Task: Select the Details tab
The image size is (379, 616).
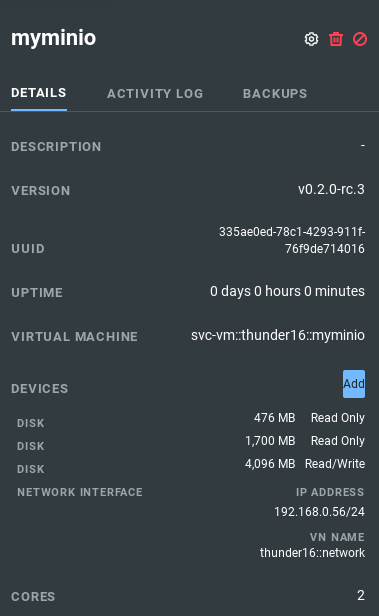Action: [39, 93]
